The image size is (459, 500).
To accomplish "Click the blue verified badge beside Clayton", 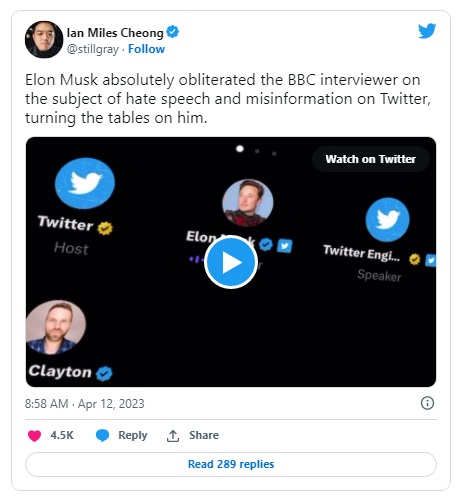I will (104, 373).
